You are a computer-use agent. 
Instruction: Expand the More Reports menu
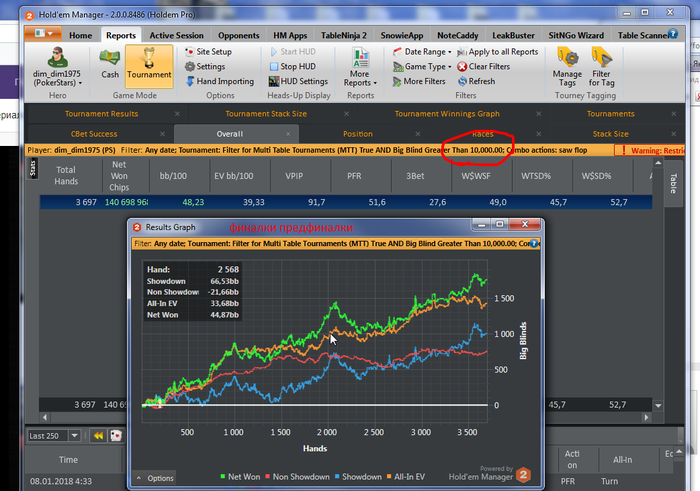[360, 67]
